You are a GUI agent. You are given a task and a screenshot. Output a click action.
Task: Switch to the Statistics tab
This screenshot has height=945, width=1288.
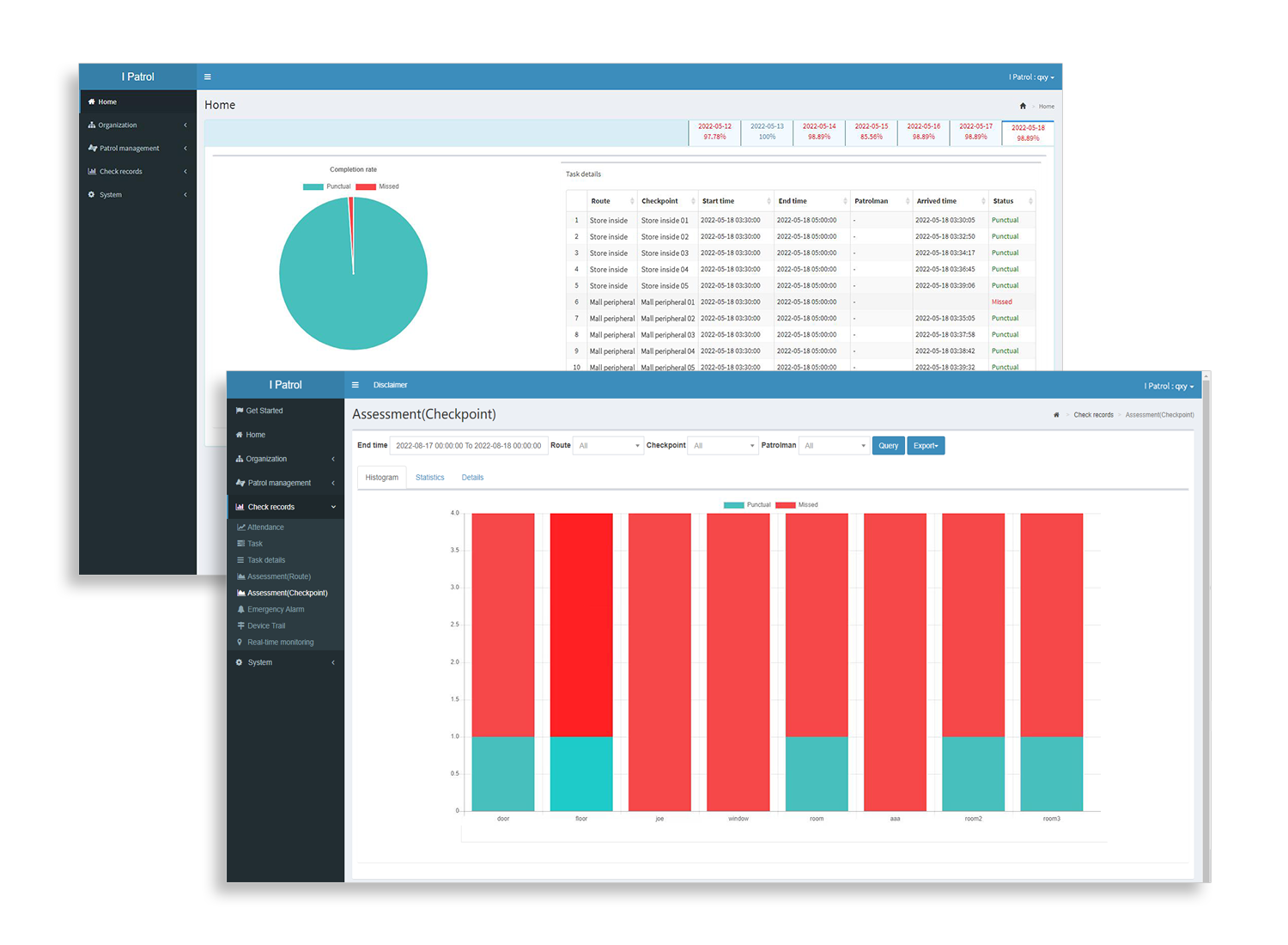(x=430, y=478)
